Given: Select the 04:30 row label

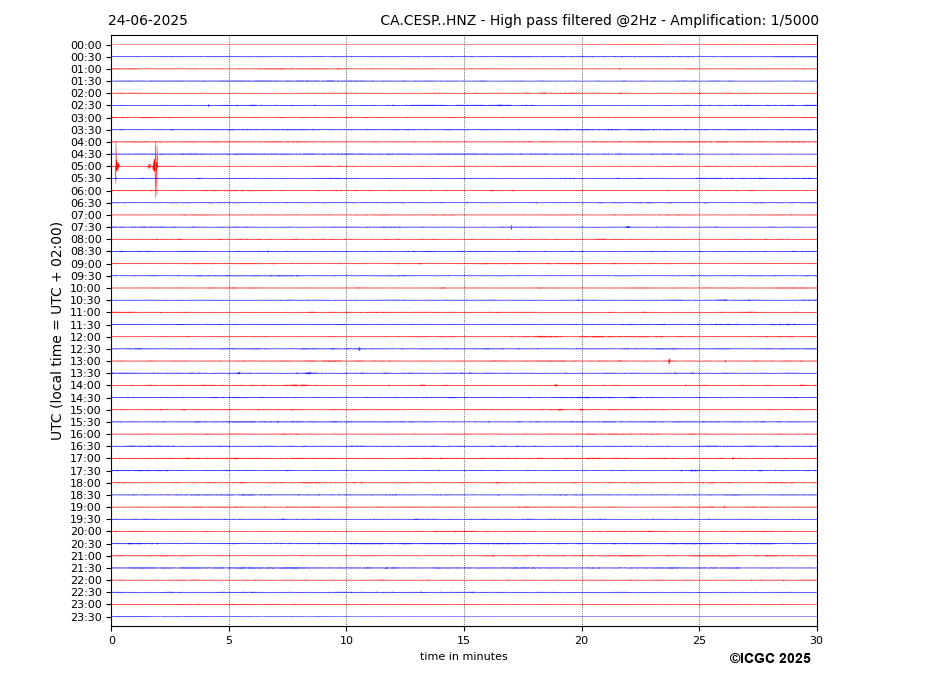Looking at the screenshot, I should tap(86, 155).
